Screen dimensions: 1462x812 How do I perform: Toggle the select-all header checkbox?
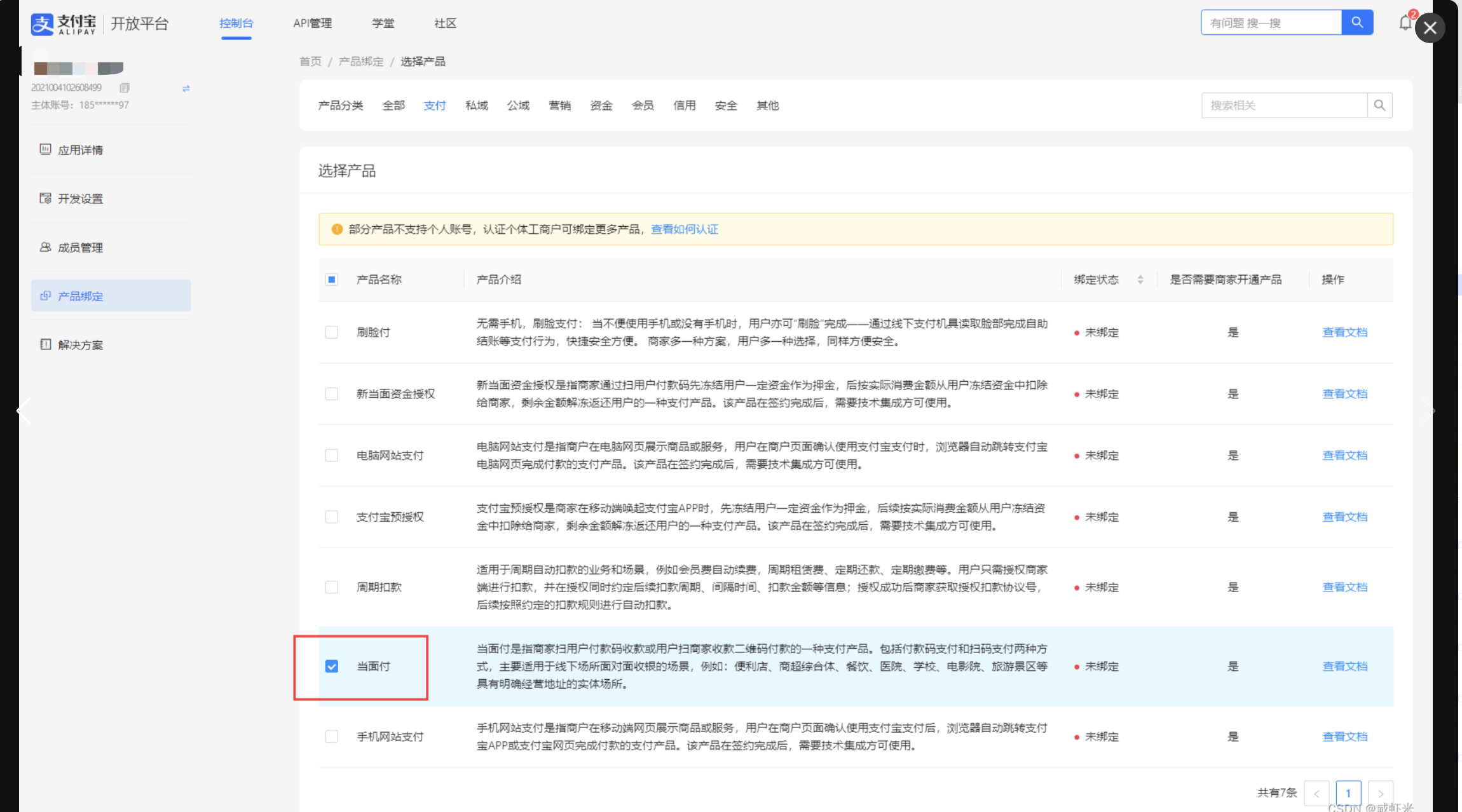[332, 280]
